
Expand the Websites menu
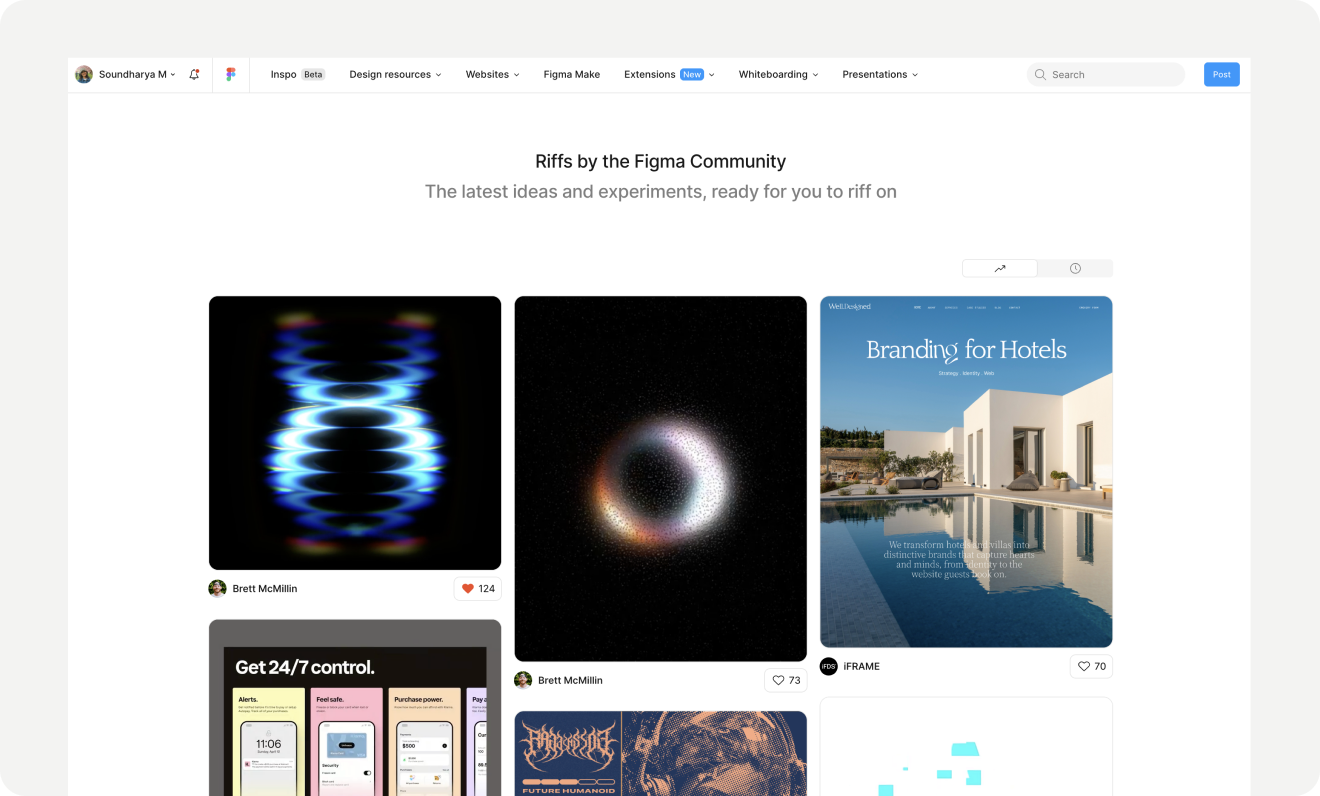point(492,74)
